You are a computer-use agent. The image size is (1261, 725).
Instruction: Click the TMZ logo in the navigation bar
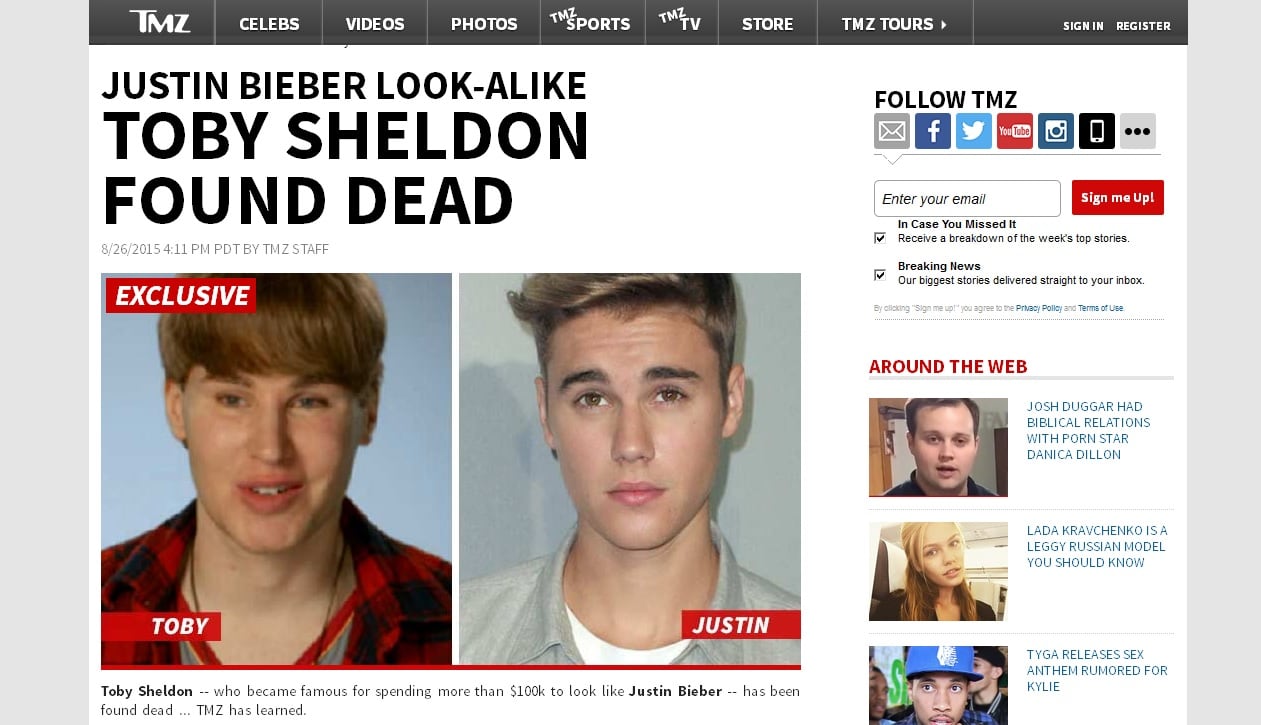click(x=159, y=21)
